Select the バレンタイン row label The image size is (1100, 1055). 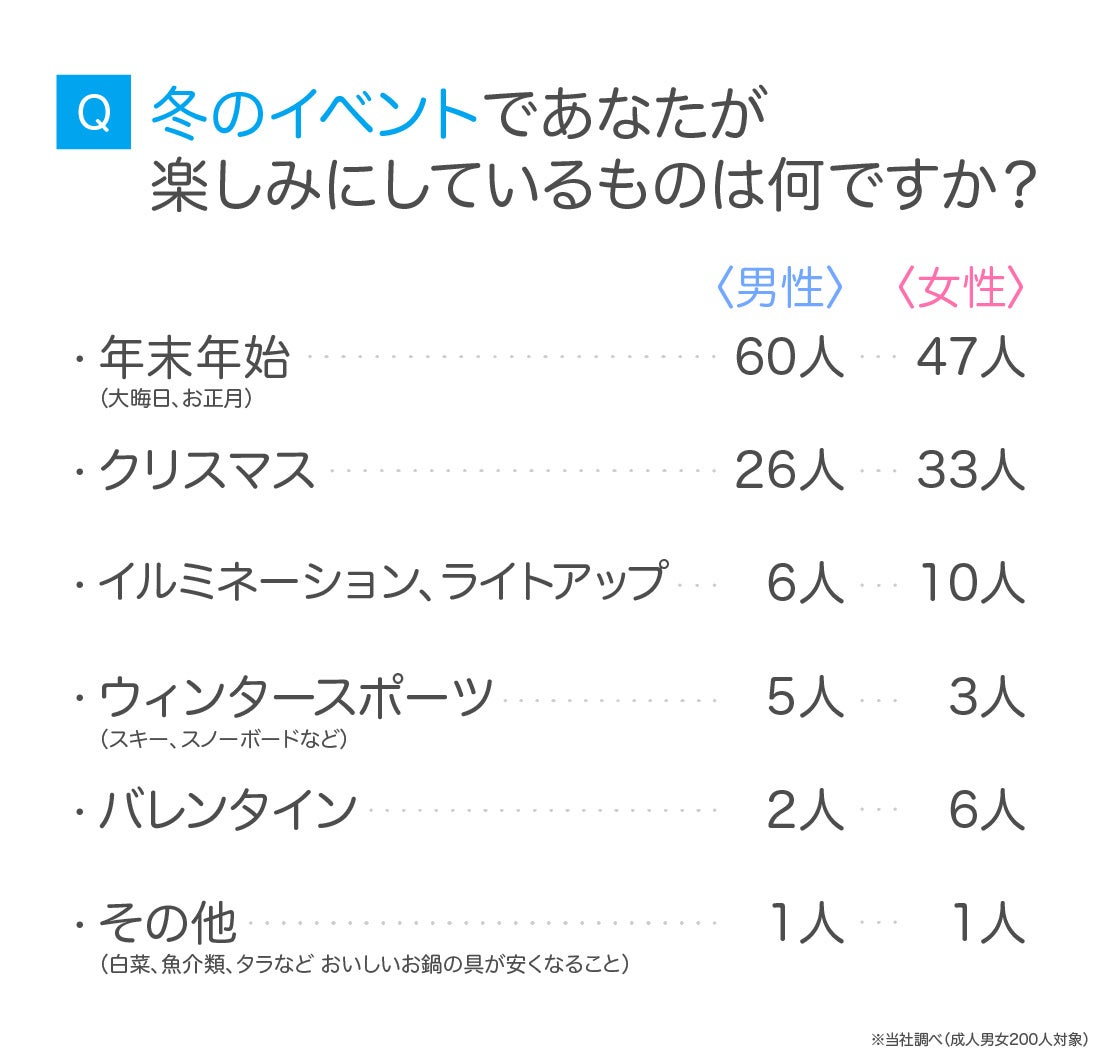(x=228, y=809)
